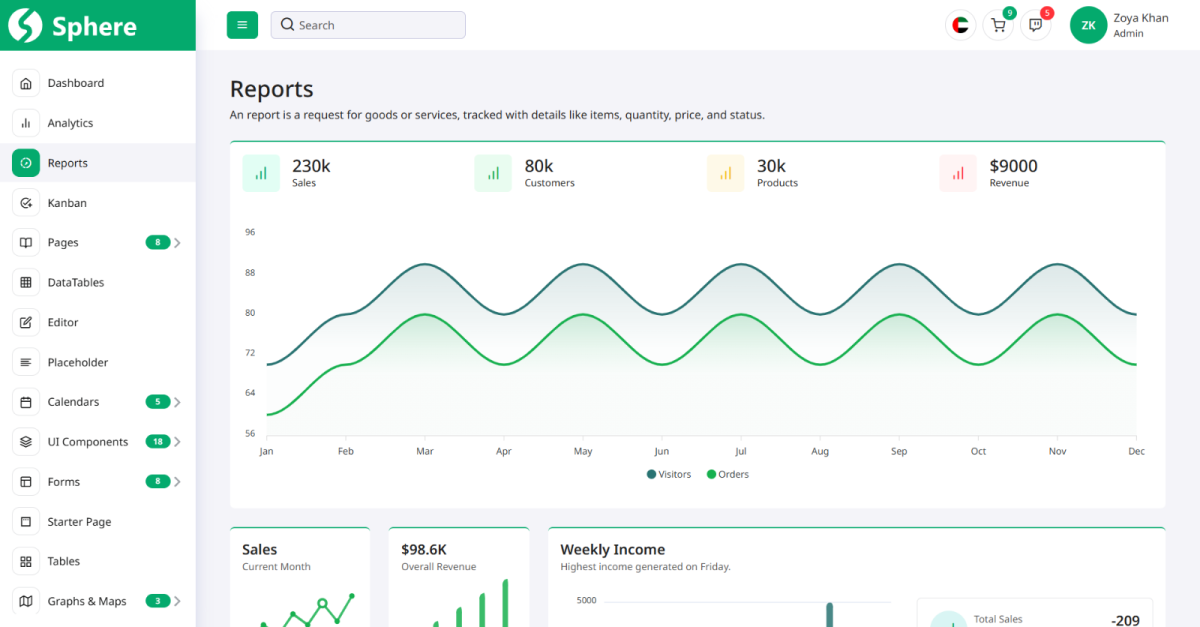Screen dimensions: 1200x627
Task: Open the Starter Page link
Action: [x=79, y=522]
